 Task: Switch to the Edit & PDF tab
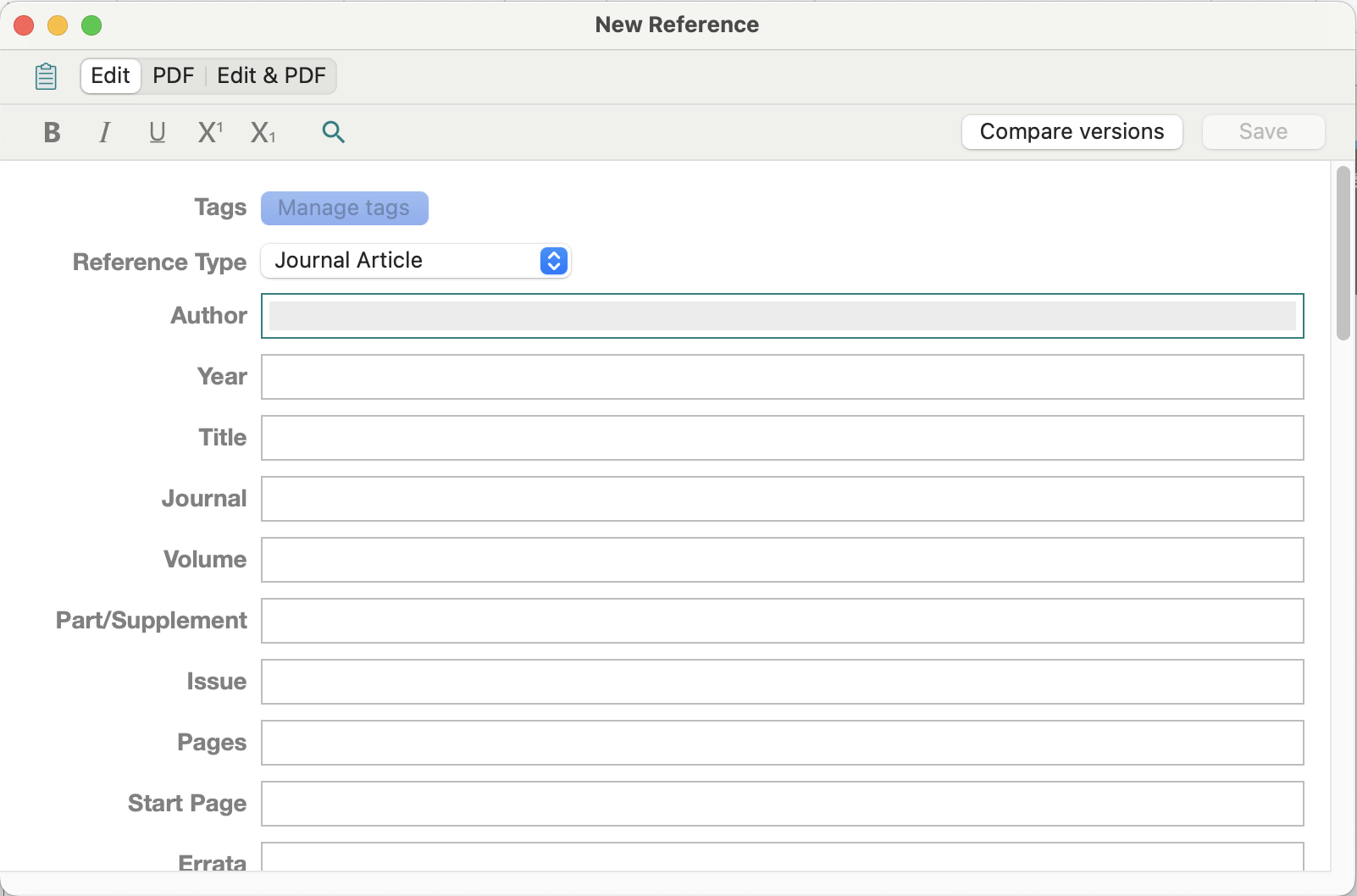(x=271, y=76)
